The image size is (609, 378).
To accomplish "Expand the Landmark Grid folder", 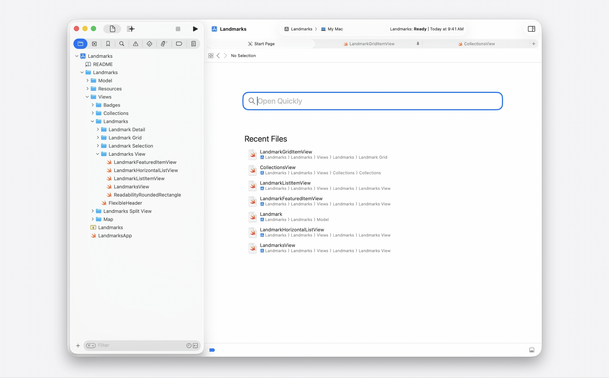I will (98, 138).
